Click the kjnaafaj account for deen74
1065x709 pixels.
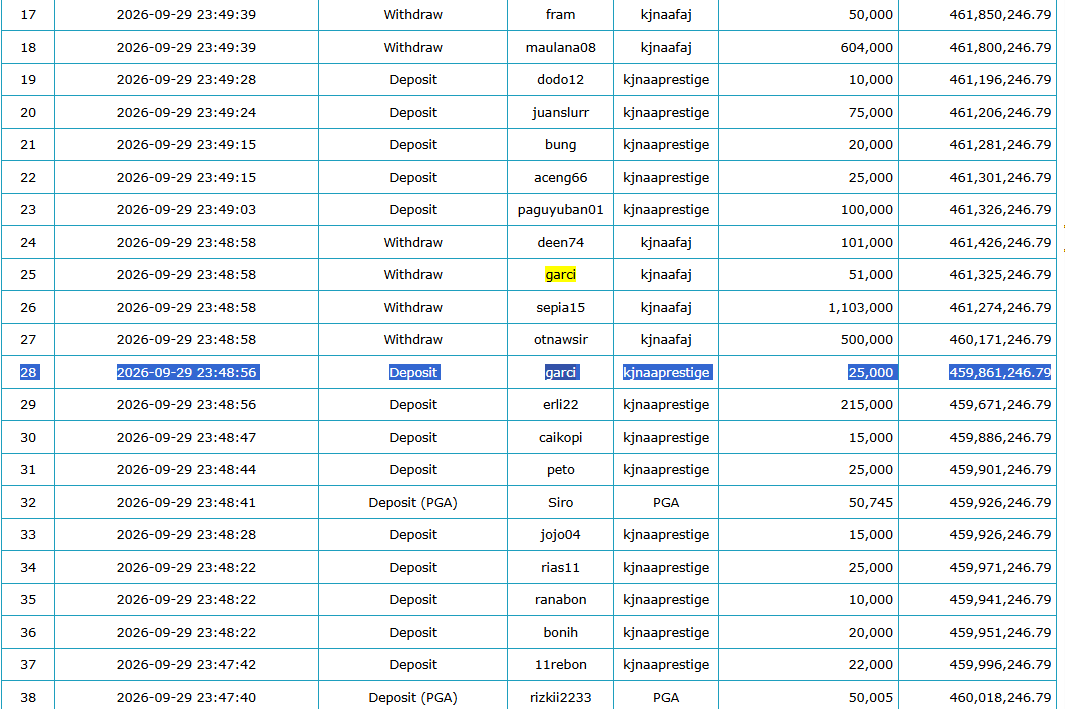click(666, 242)
